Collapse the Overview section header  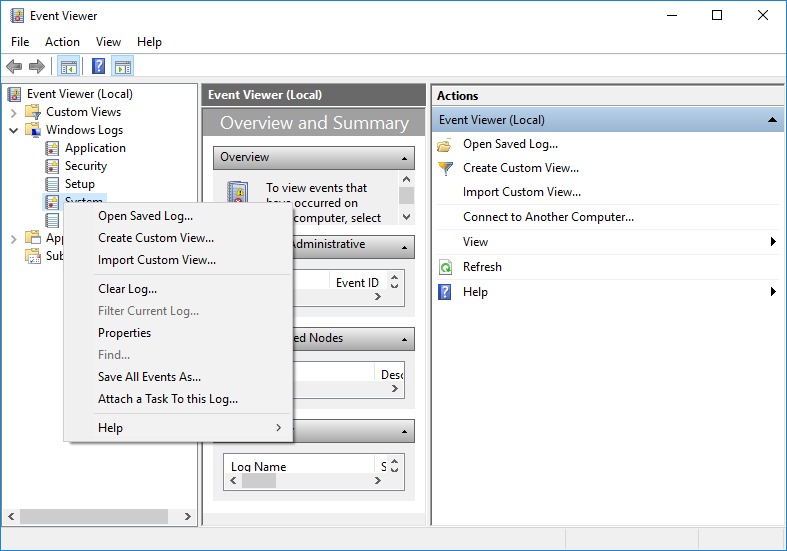tap(405, 158)
